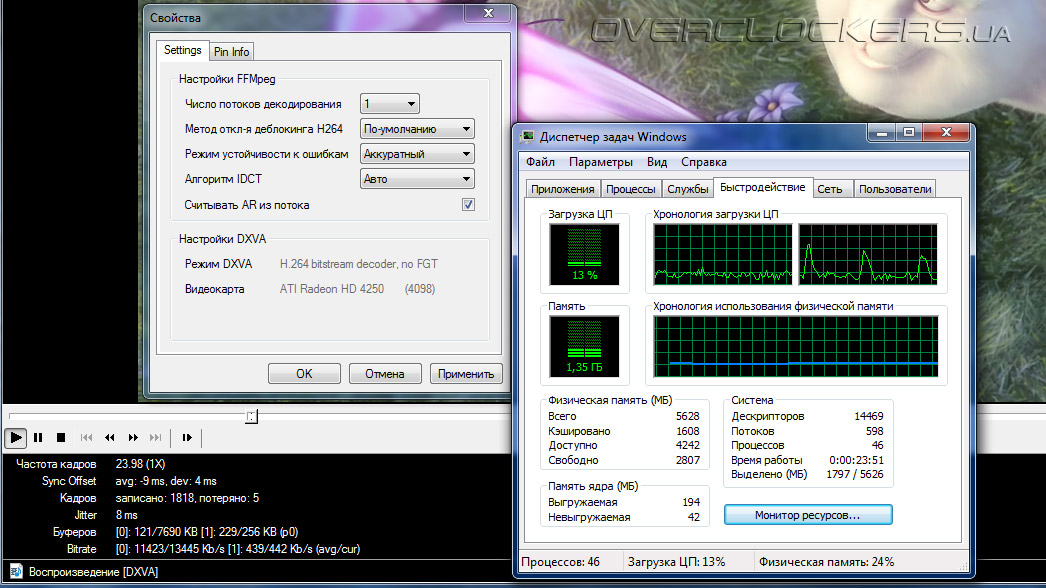Screen dimensions: 1046x588
Task: Click the frame rate value 23.98 (1X)
Action: pyautogui.click(x=140, y=464)
